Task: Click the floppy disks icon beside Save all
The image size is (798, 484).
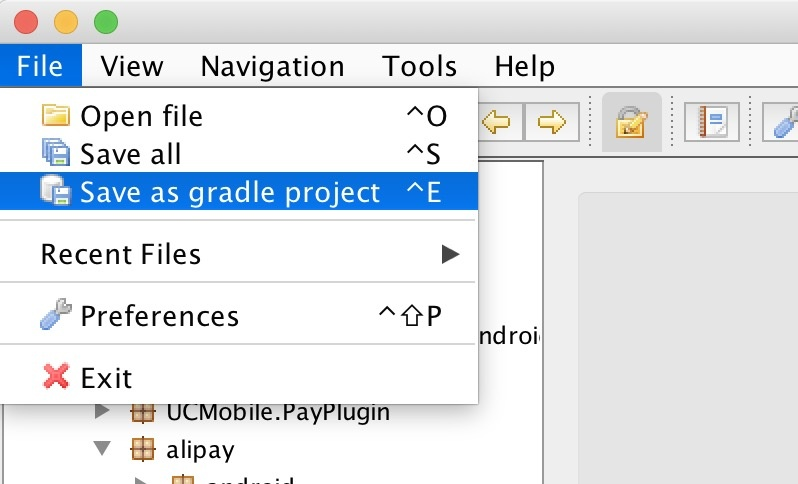Action: click(55, 152)
